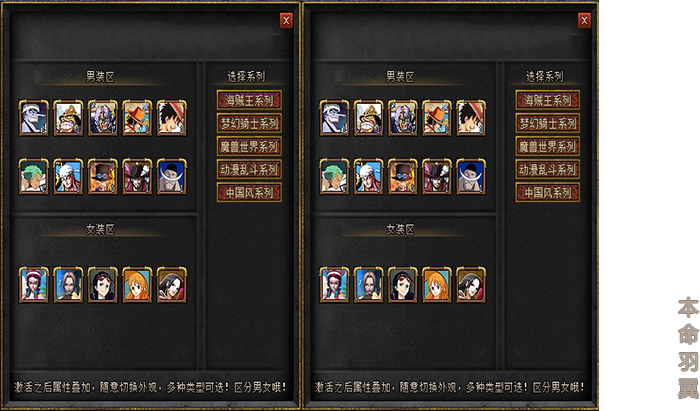Choose green-haired Zoro avatar in left panel
The height and width of the screenshot is (411, 700).
click(x=33, y=177)
